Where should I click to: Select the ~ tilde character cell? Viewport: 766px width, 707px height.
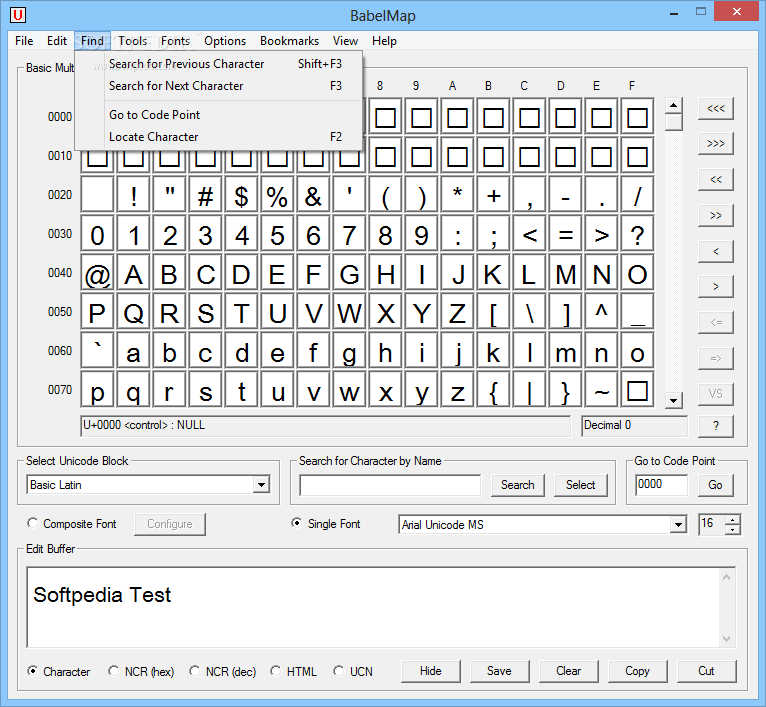(x=601, y=390)
